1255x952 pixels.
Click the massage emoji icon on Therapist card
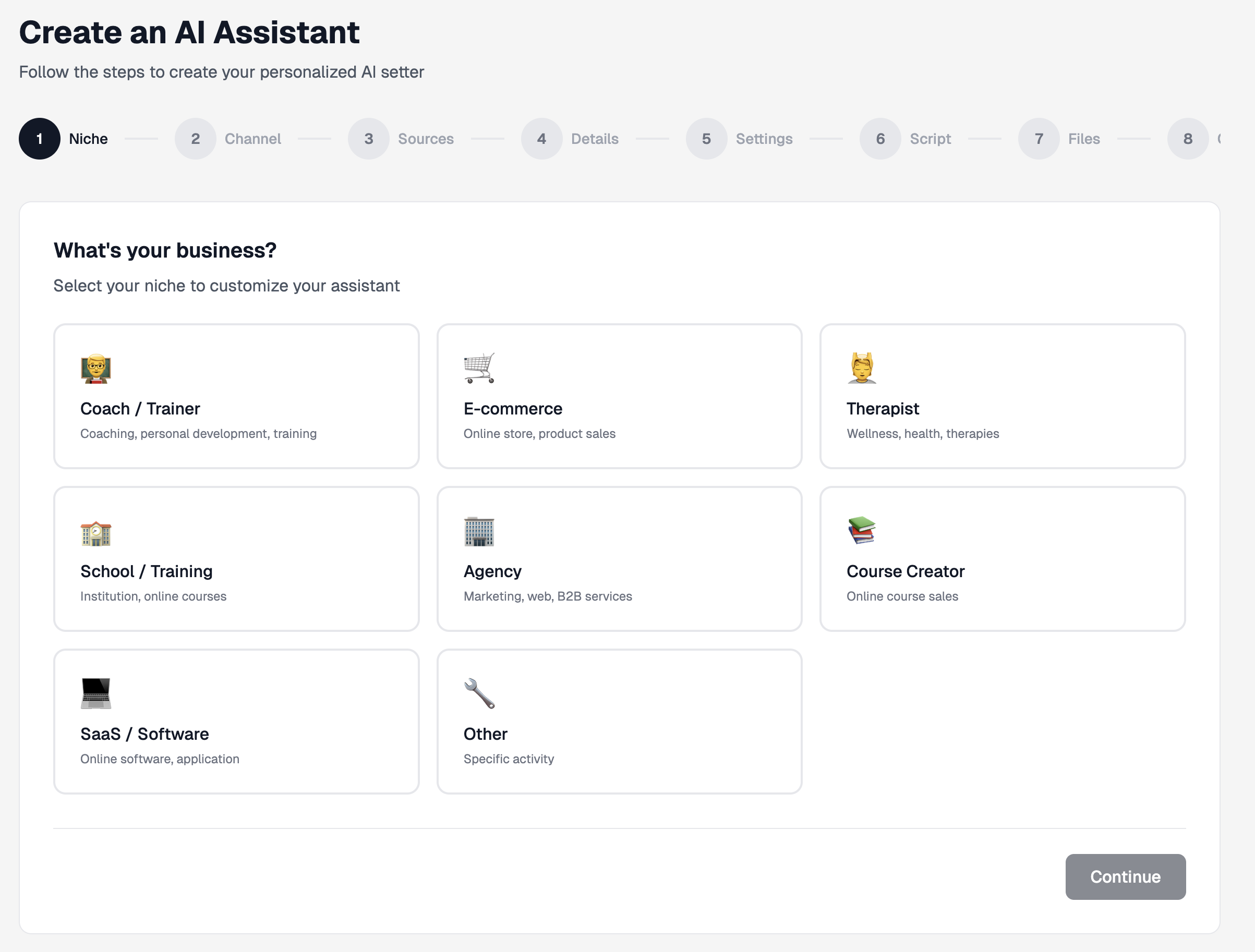pyautogui.click(x=861, y=368)
